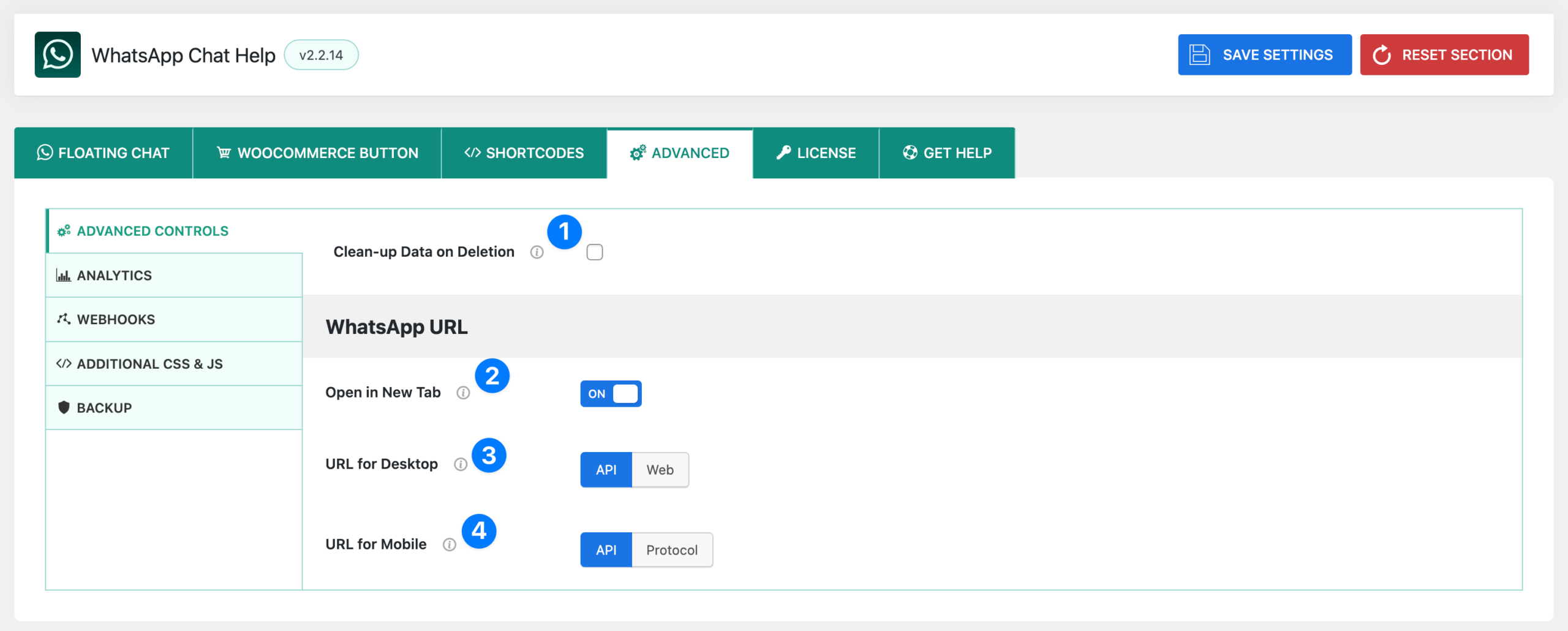The width and height of the screenshot is (1568, 631).
Task: Toggle the Open in New Tab switch
Action: (611, 394)
